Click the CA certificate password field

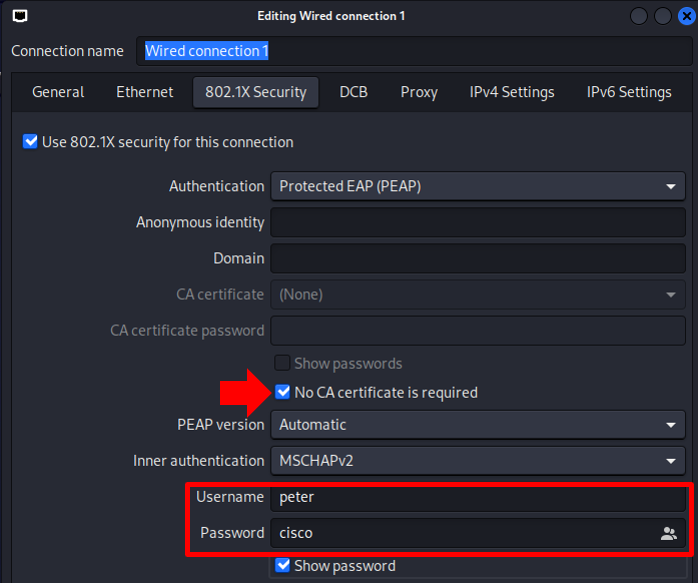pyautogui.click(x=477, y=330)
